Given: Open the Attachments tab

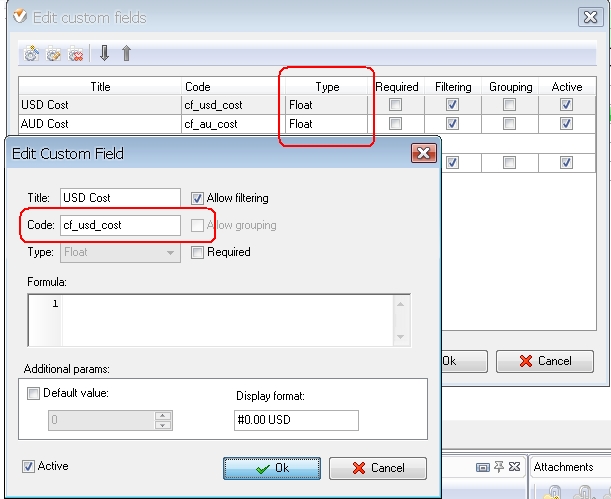Looking at the screenshot, I should pyautogui.click(x=563, y=466).
